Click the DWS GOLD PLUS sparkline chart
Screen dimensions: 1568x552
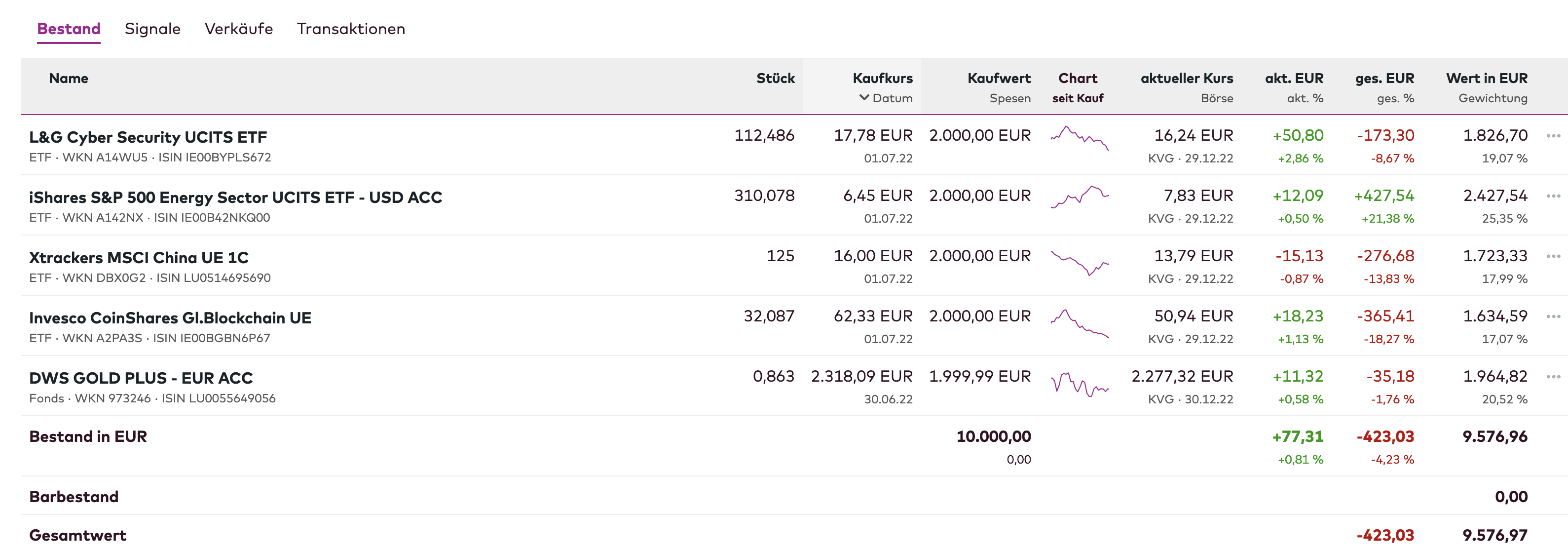[x=1079, y=384]
